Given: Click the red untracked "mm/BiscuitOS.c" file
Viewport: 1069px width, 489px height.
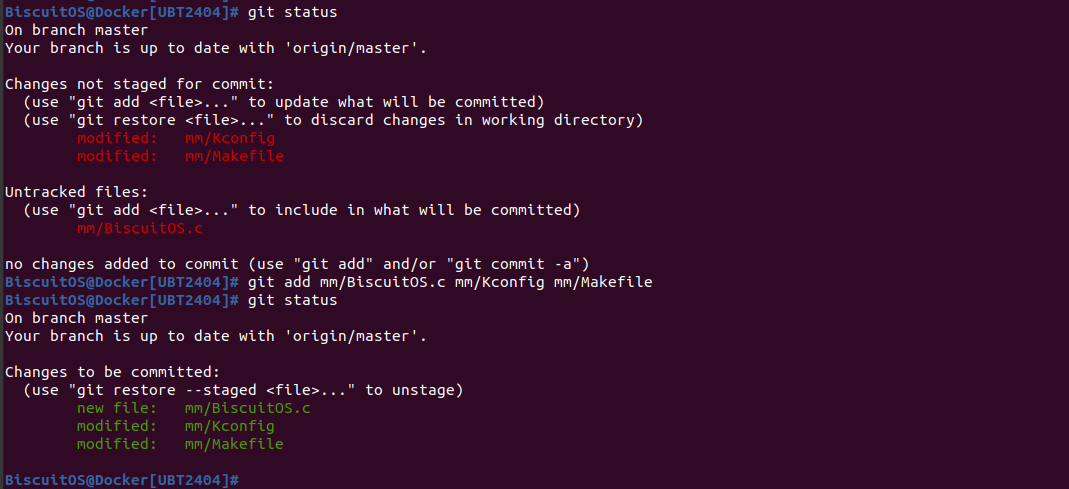Looking at the screenshot, I should click(x=126, y=228).
